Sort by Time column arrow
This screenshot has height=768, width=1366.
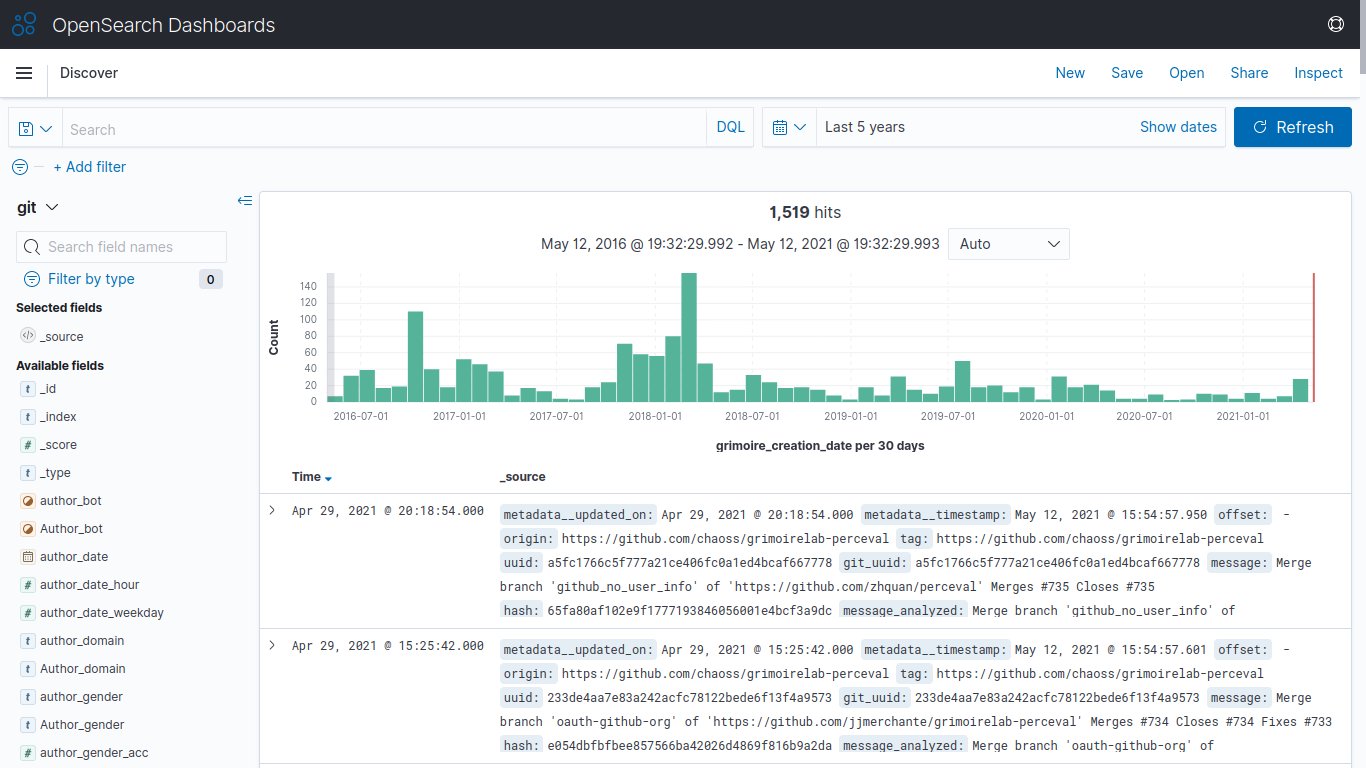pyautogui.click(x=328, y=478)
